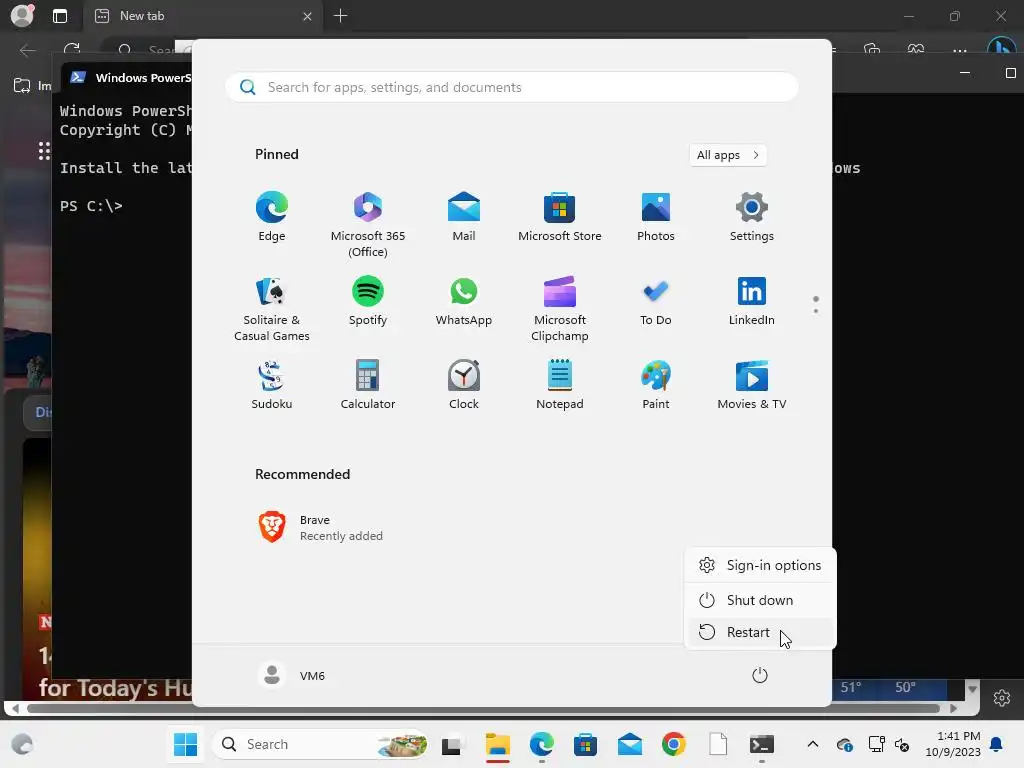Open the Edge profile avatar
This screenshot has width=1024, height=768.
22,16
